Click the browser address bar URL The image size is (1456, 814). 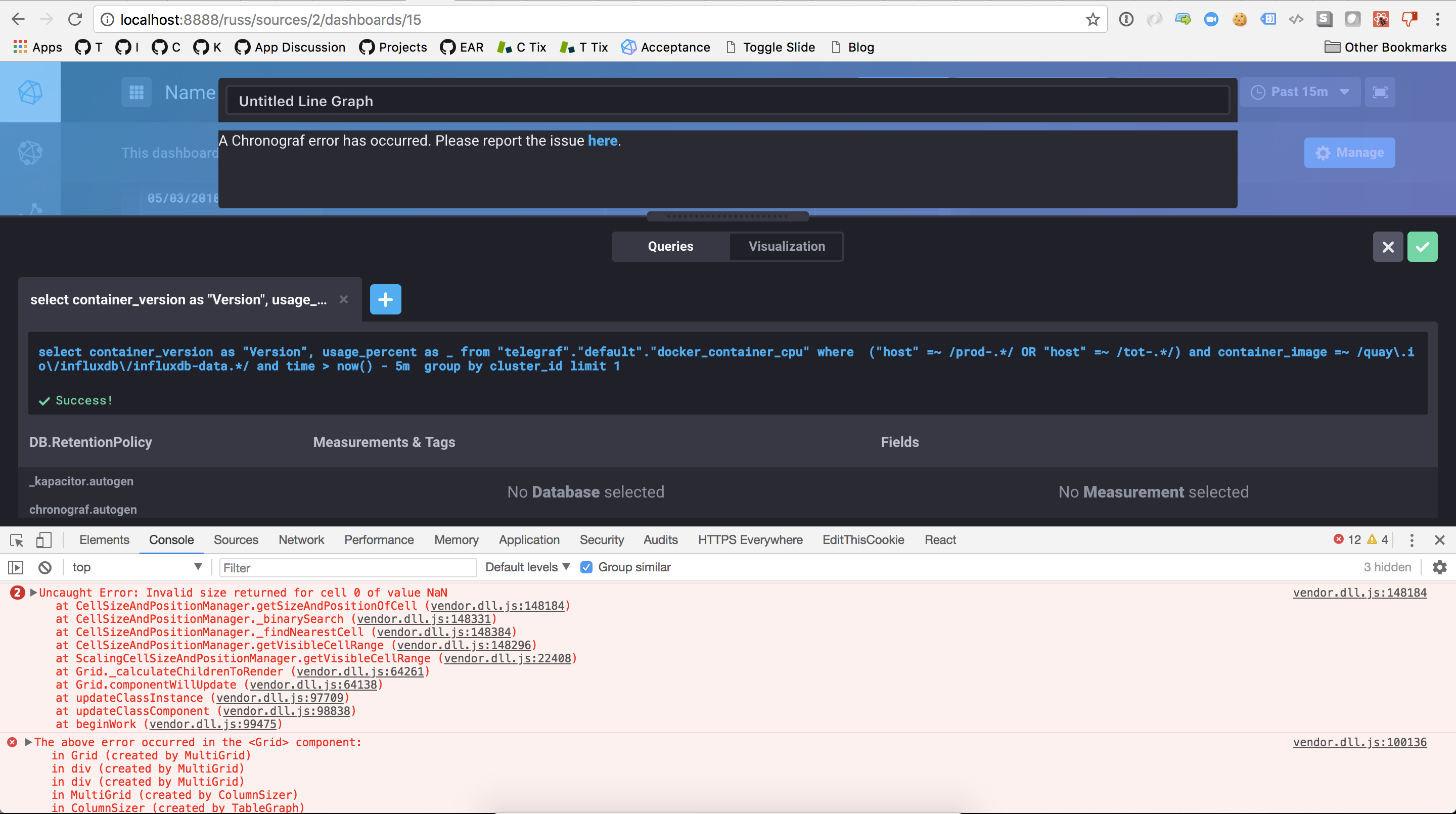[271, 20]
